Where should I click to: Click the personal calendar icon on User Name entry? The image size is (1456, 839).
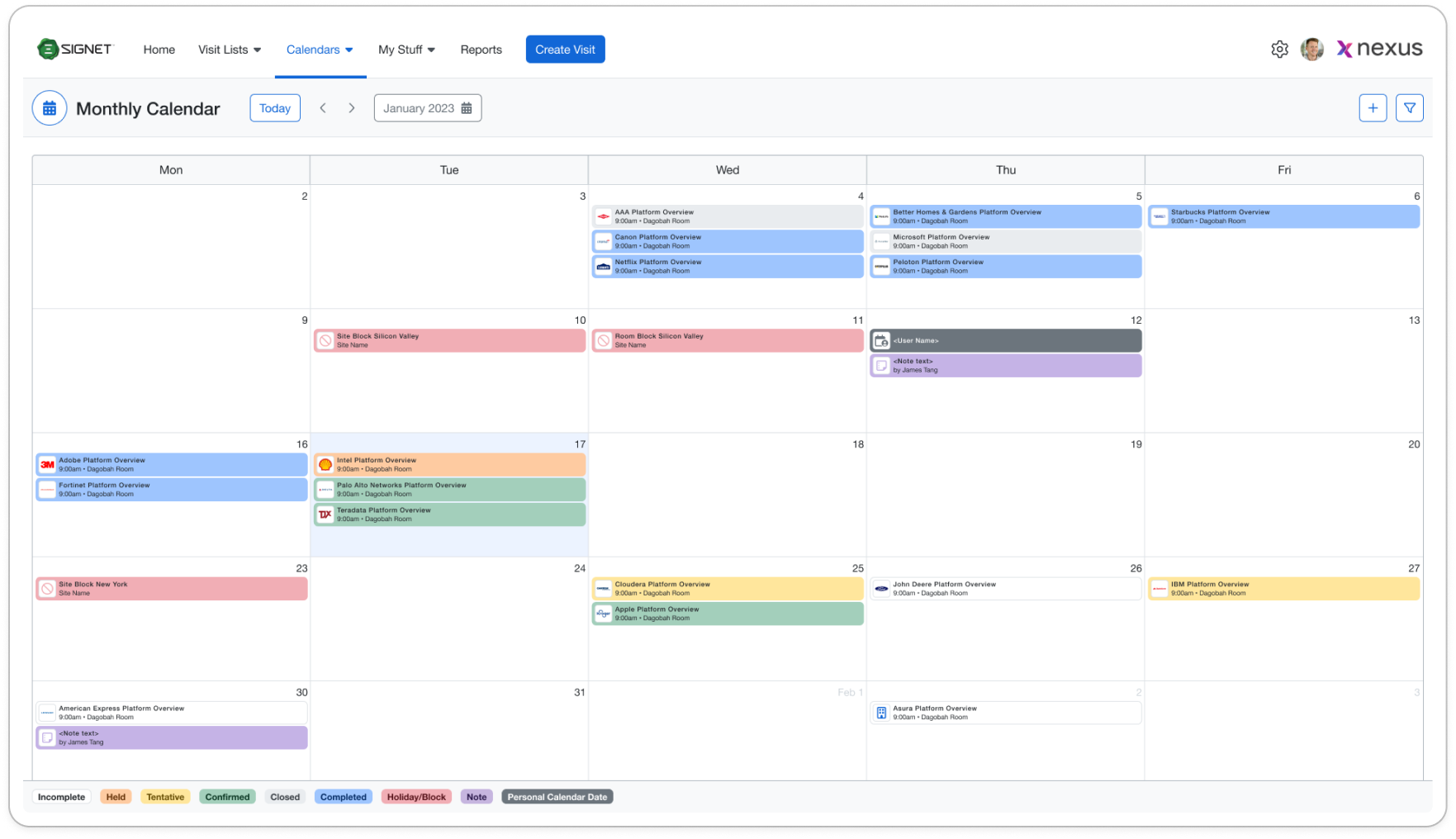[881, 340]
